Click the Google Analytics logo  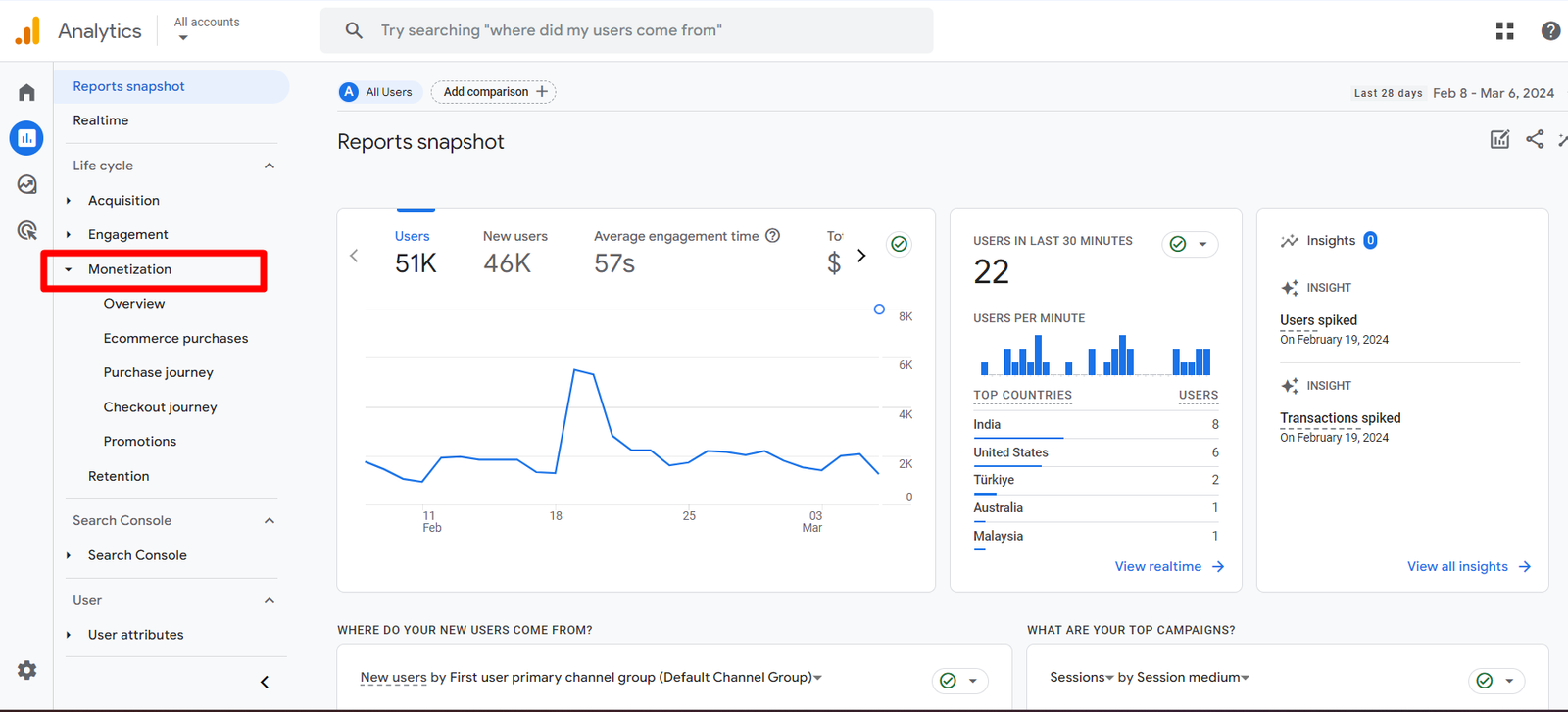pyautogui.click(x=27, y=30)
